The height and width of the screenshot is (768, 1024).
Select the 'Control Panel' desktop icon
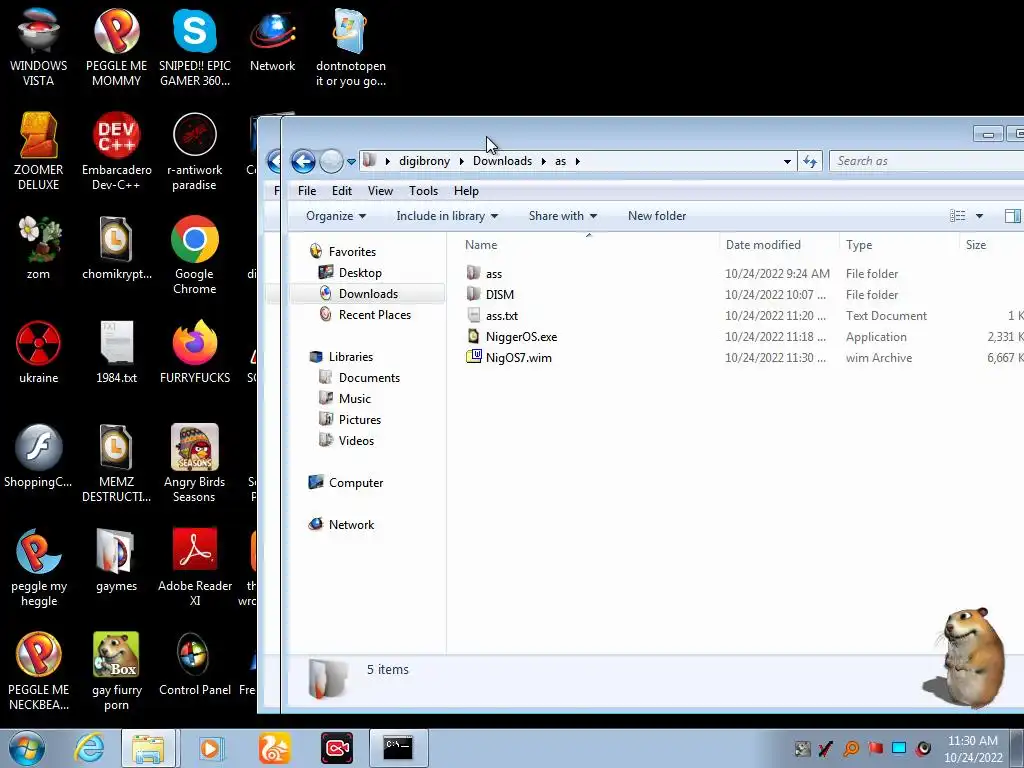tap(195, 664)
